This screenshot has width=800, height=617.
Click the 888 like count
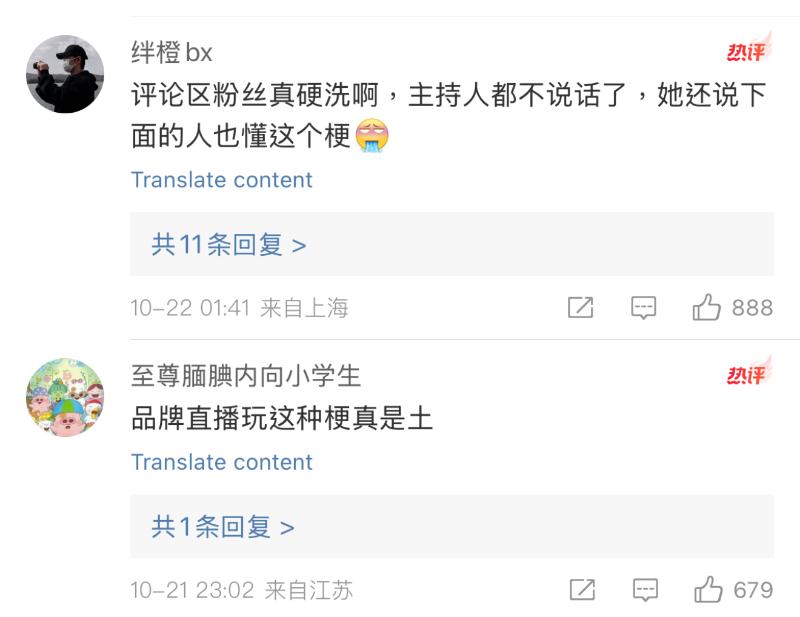[752, 308]
